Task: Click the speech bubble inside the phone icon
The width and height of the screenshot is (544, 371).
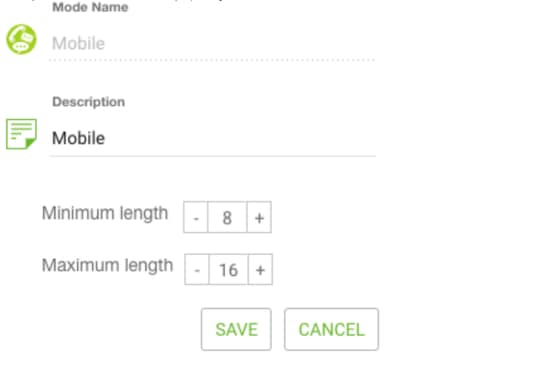Action: (x=20, y=47)
